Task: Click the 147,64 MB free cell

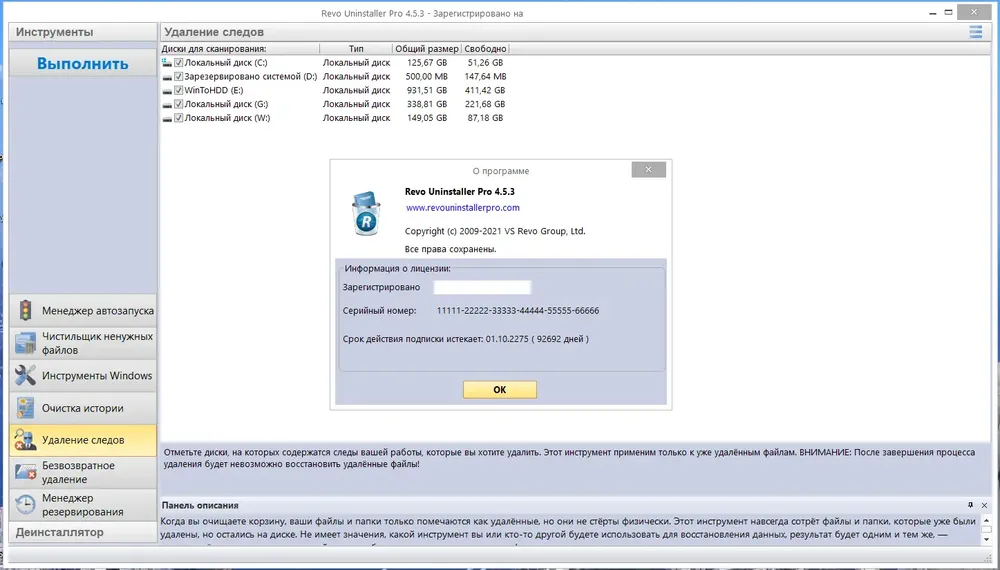Action: coord(485,77)
